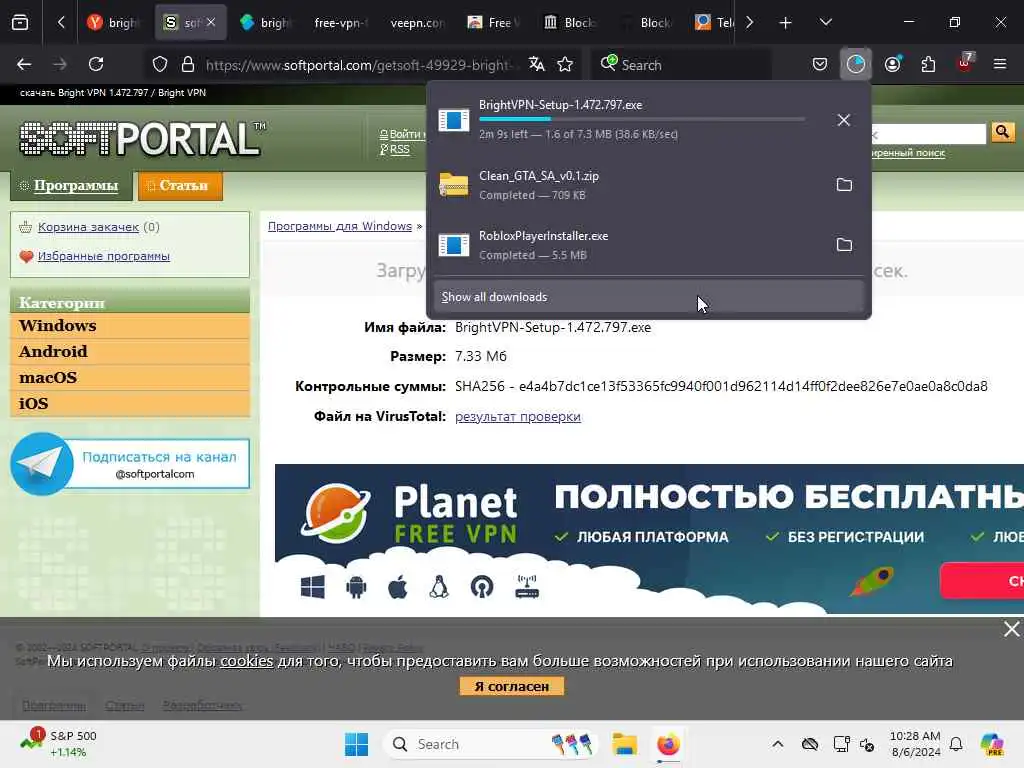Image resolution: width=1024 pixels, height=768 pixels.
Task: Open the taskbar clock showing 10:28 AM
Action: 915,744
